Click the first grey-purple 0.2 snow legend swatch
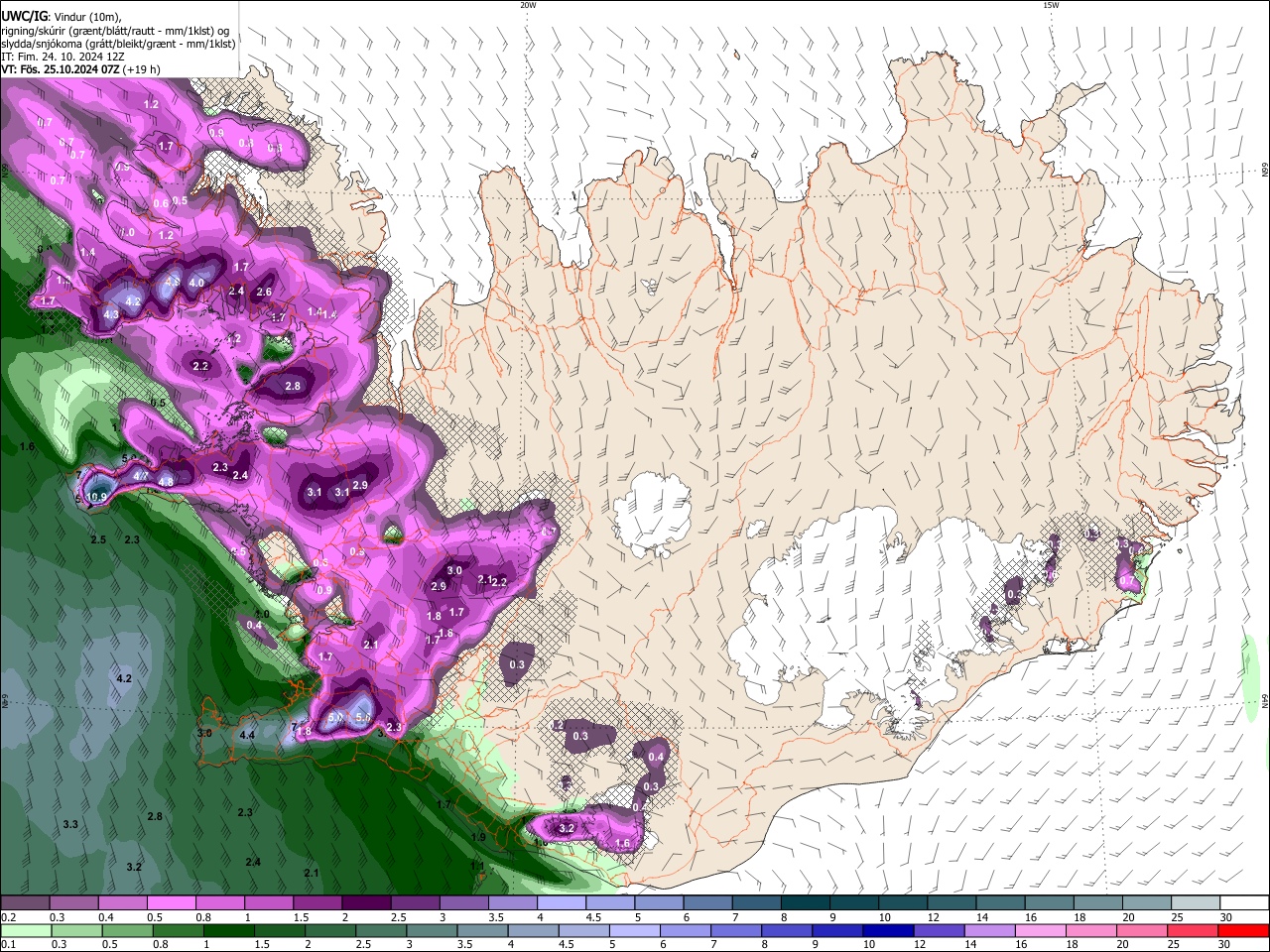The width and height of the screenshot is (1270, 952). pos(25,903)
